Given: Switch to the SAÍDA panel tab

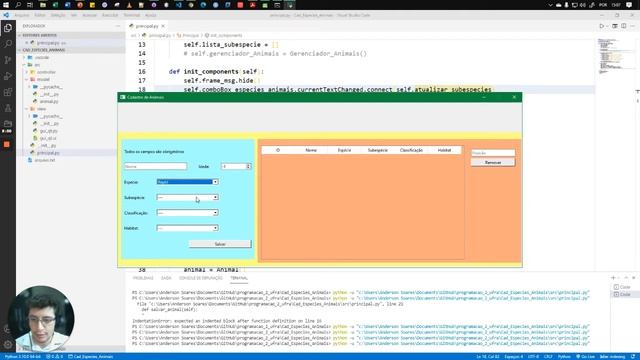Looking at the screenshot, I should [x=166, y=278].
